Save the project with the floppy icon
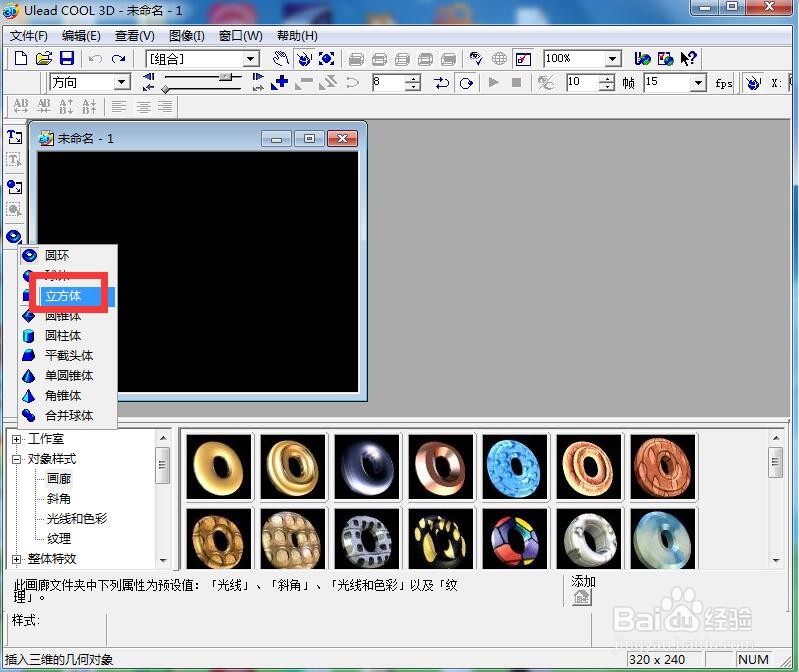The image size is (799, 672). 67,59
